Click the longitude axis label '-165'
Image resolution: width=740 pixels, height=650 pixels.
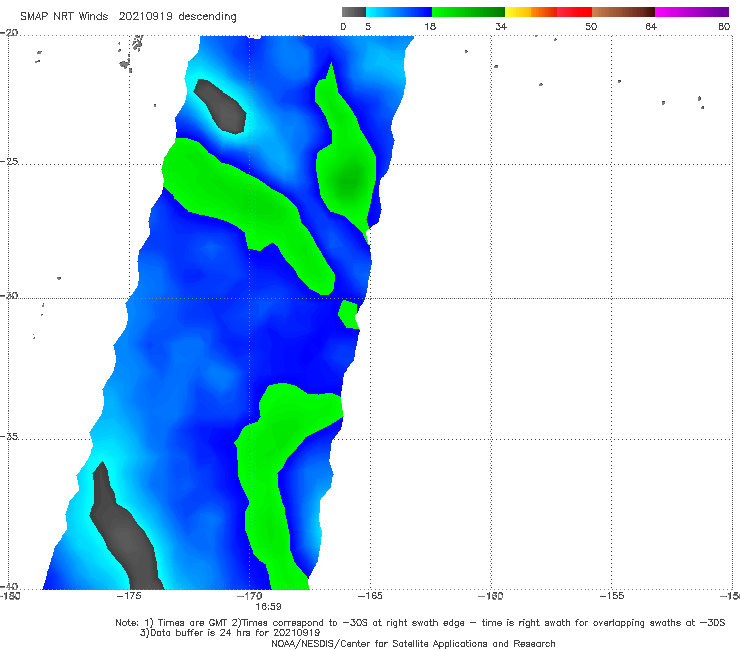pos(370,596)
